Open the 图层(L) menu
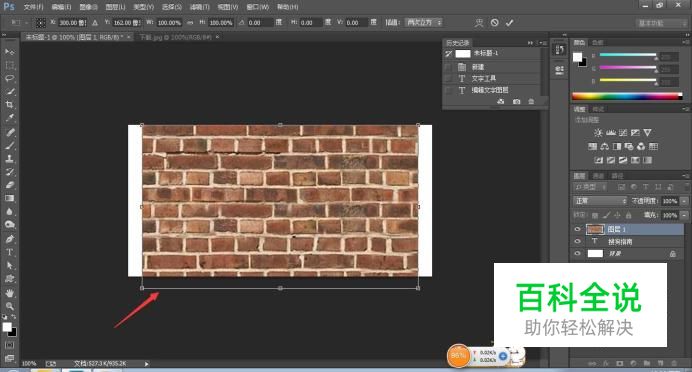Image resolution: width=692 pixels, height=372 pixels. (x=115, y=7)
